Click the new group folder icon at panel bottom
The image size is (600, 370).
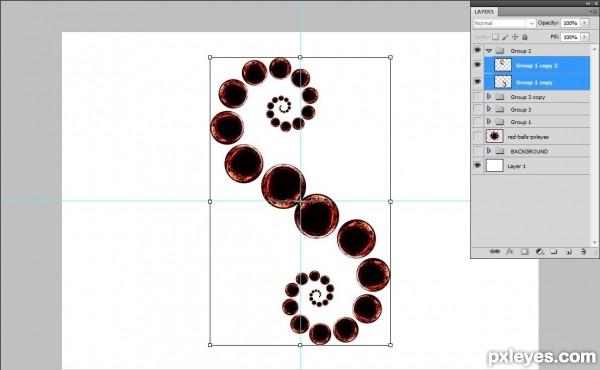(554, 252)
